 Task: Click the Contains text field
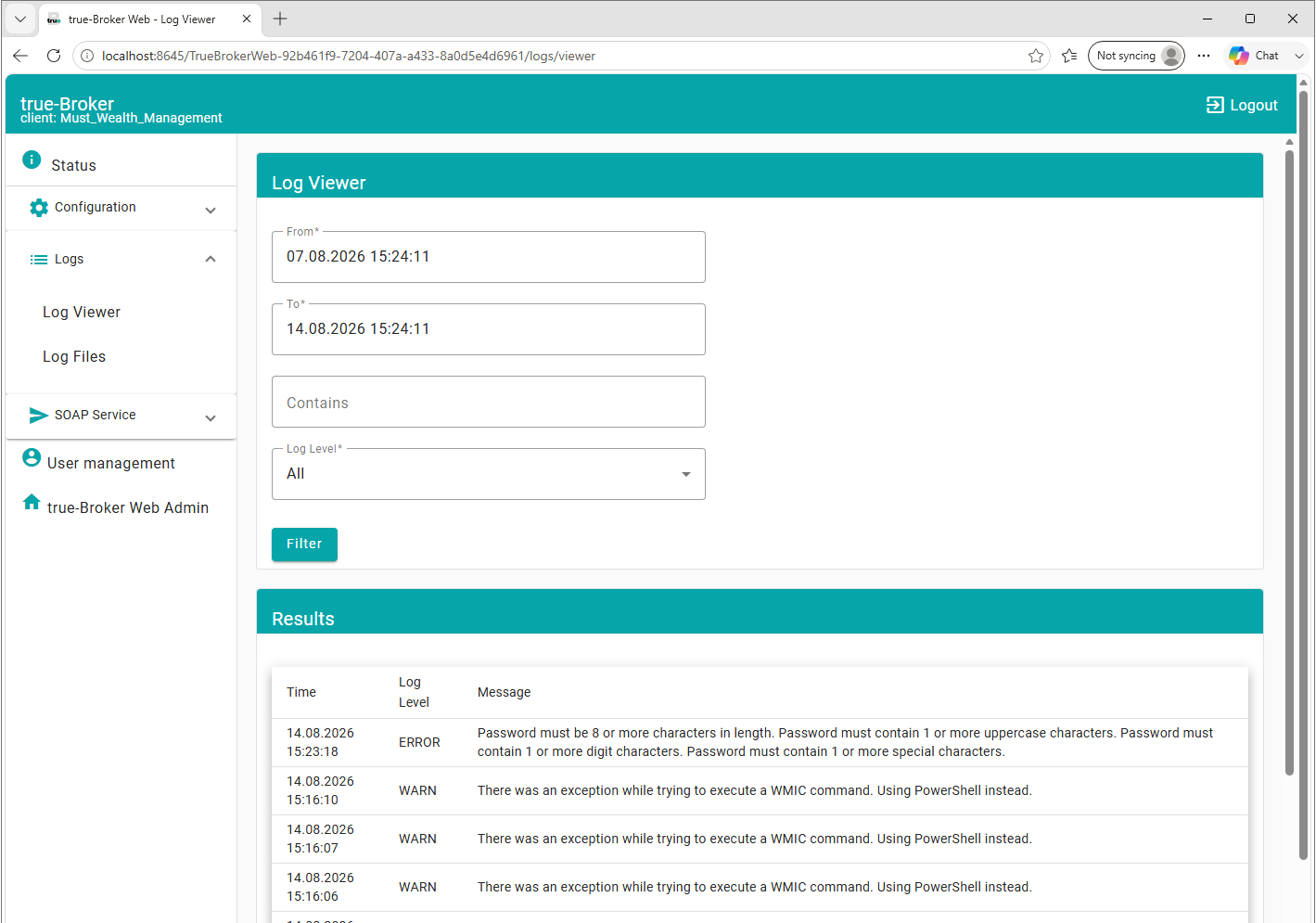tap(489, 402)
